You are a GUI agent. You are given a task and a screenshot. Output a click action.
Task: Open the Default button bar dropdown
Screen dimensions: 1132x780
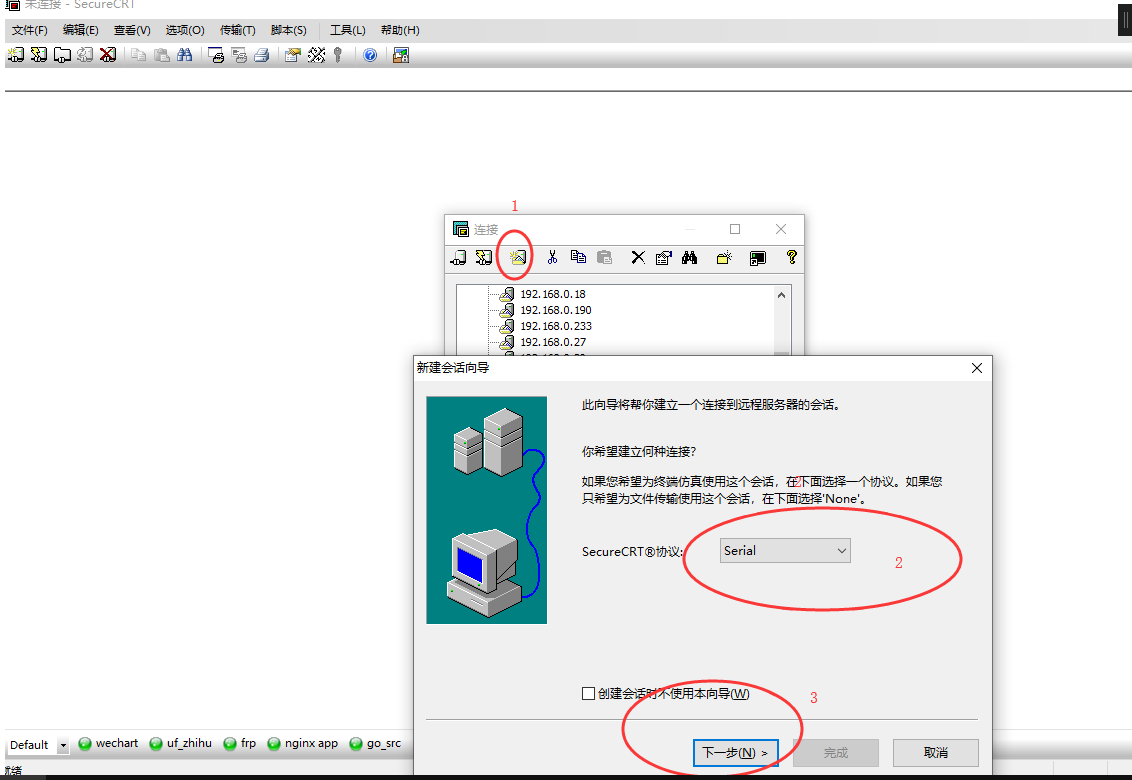[63, 745]
